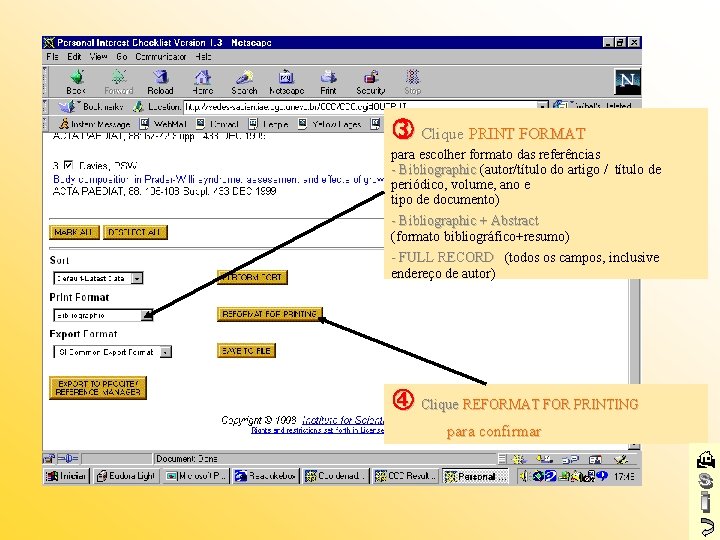Click the Stop toolbar icon
This screenshot has width=720, height=540.
click(412, 82)
